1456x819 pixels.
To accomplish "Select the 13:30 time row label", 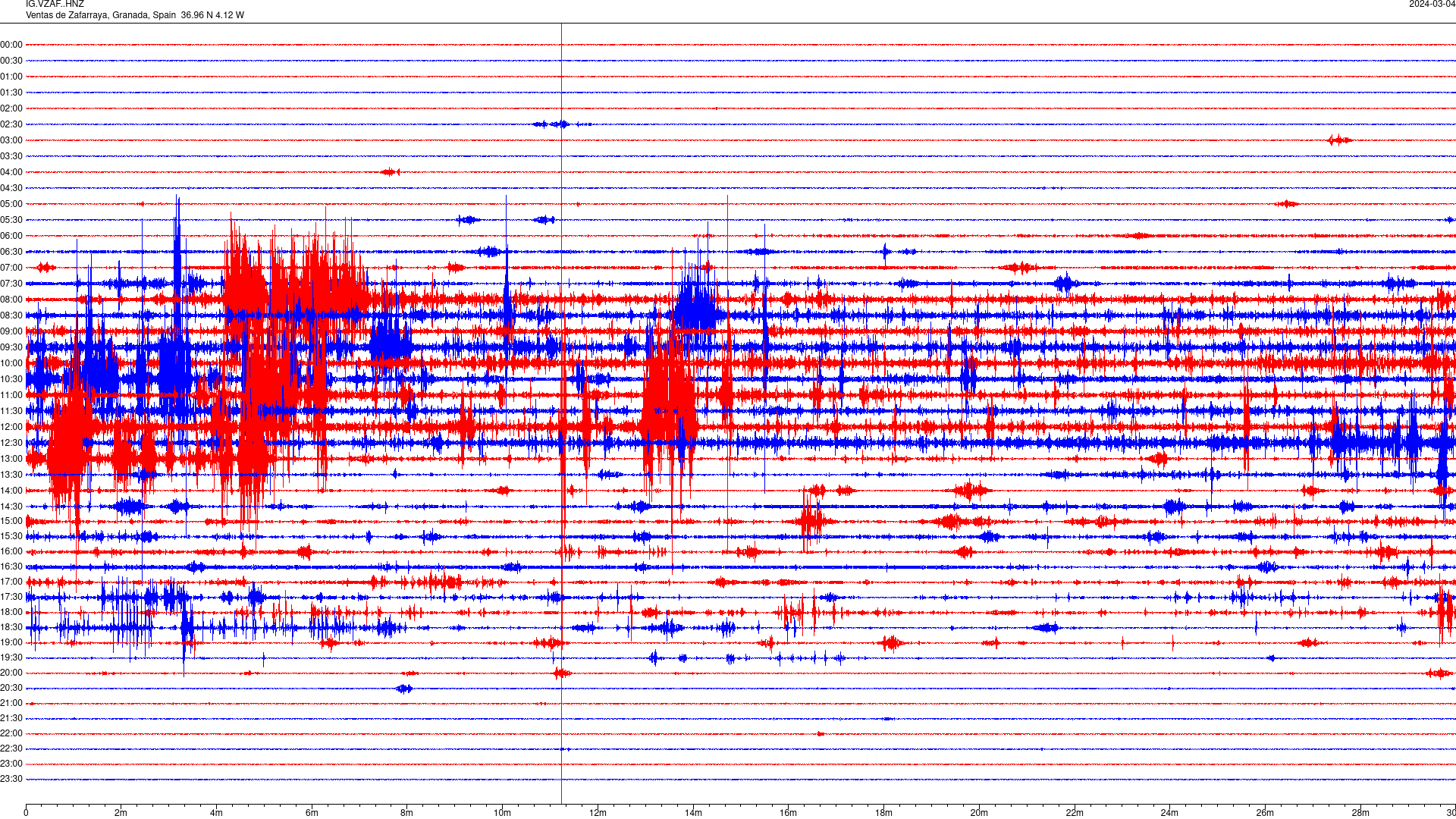I will (x=11, y=475).
